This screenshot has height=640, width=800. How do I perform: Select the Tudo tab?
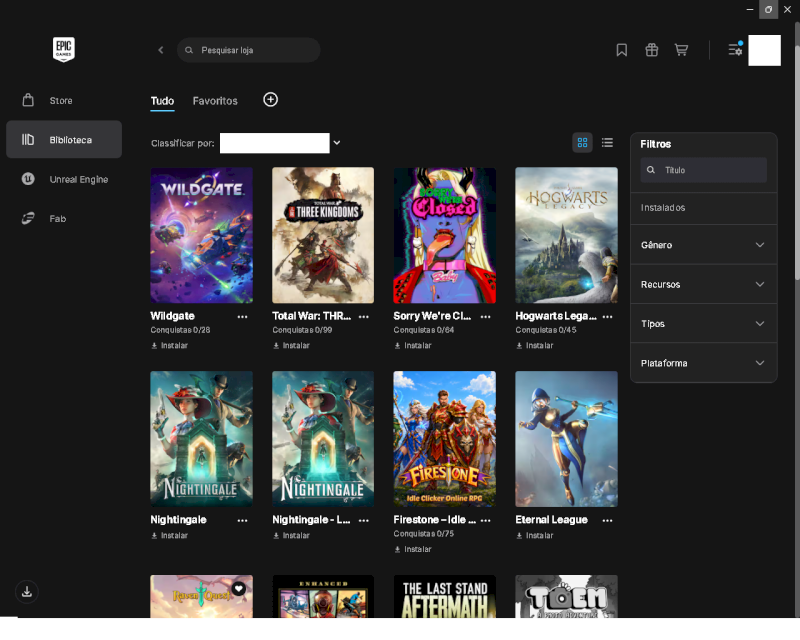coord(162,101)
